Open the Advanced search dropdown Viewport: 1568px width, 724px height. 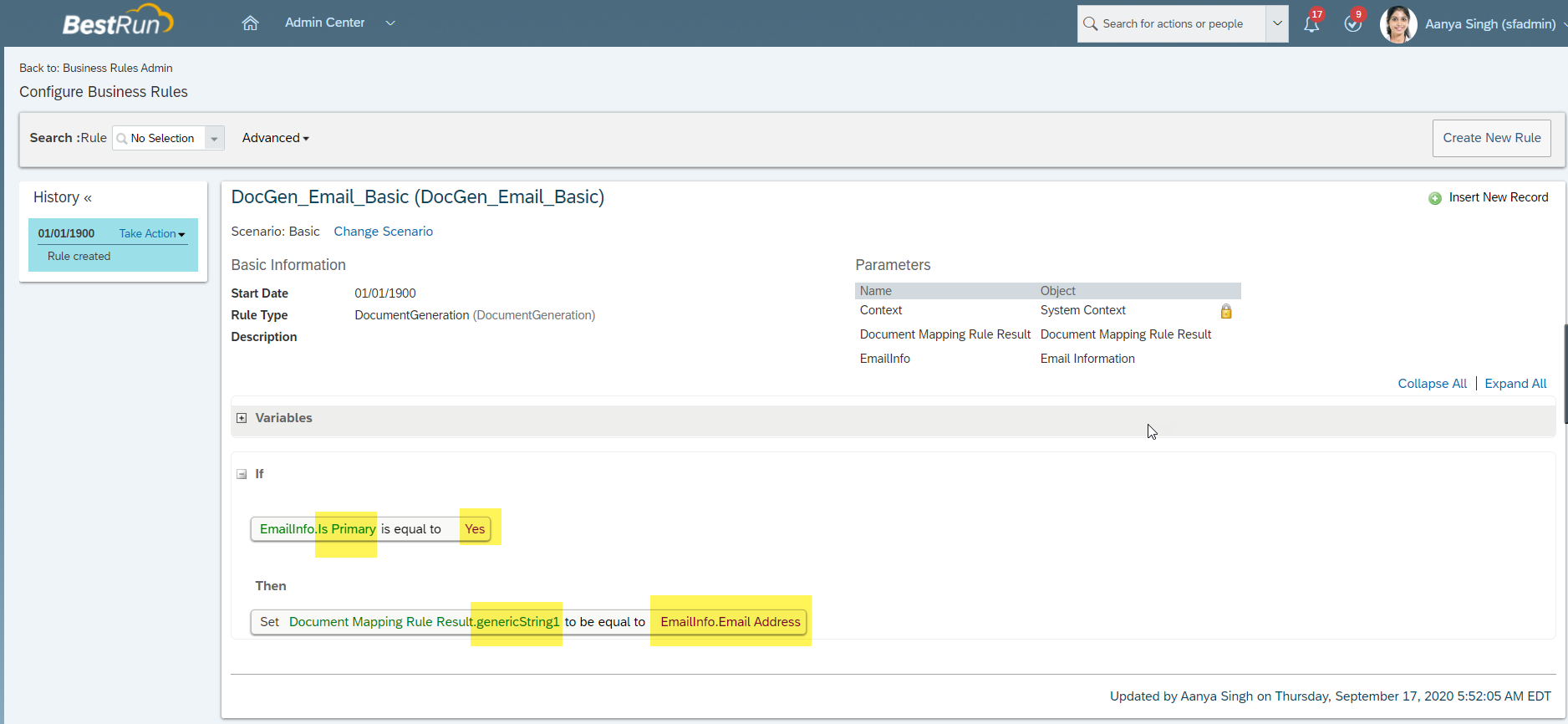tap(276, 138)
